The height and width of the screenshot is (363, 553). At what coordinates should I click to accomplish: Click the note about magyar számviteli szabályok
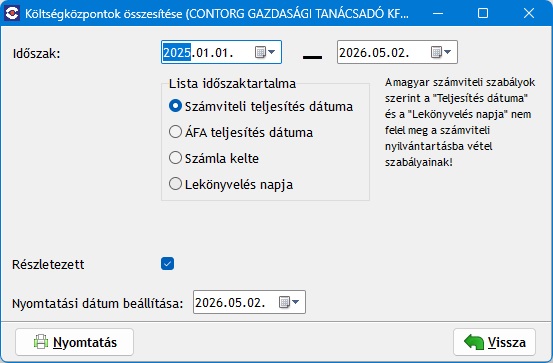coord(460,122)
